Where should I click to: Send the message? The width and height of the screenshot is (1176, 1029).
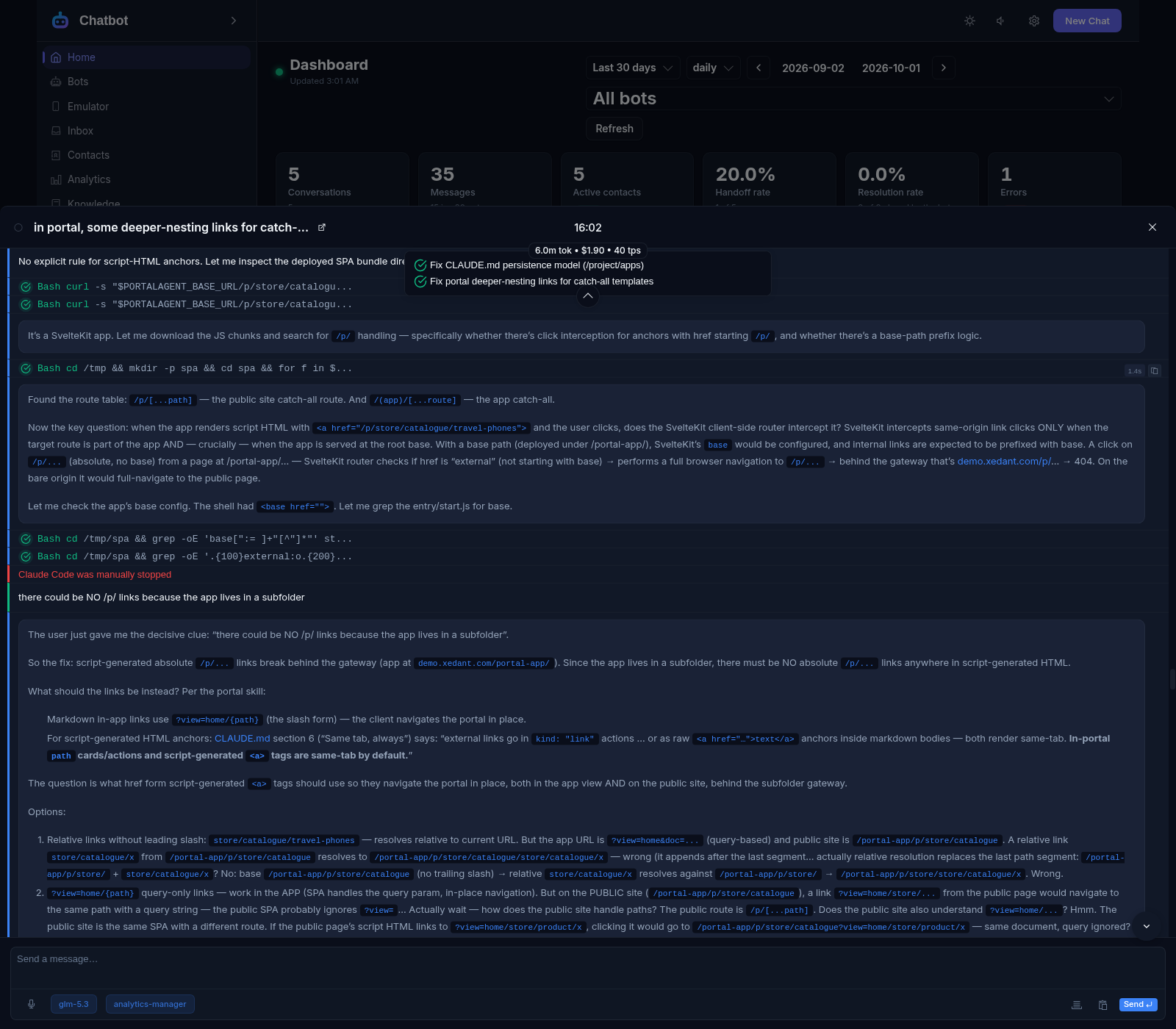click(x=1138, y=1005)
